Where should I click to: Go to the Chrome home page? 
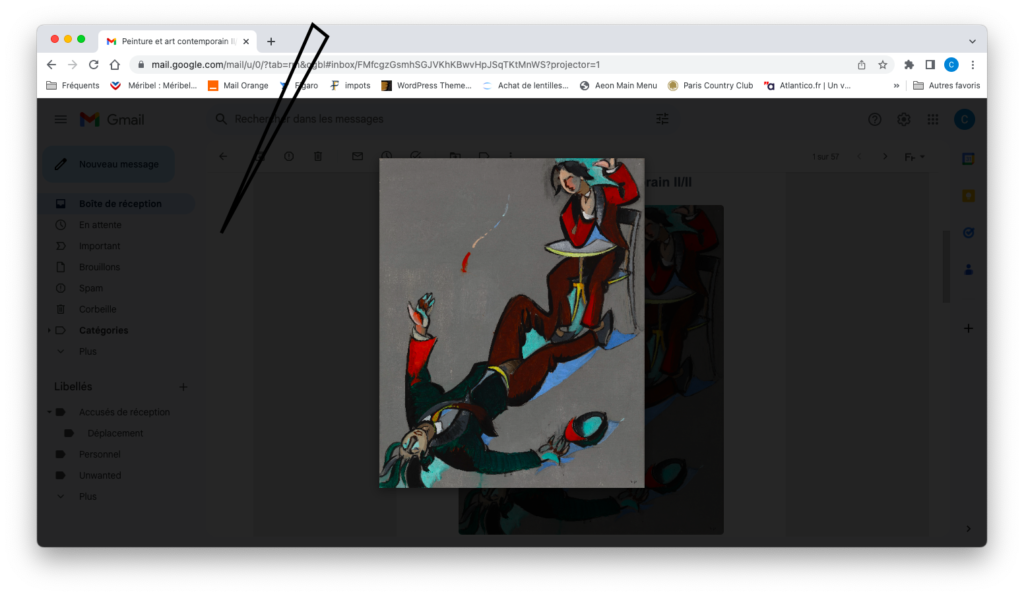[x=115, y=65]
